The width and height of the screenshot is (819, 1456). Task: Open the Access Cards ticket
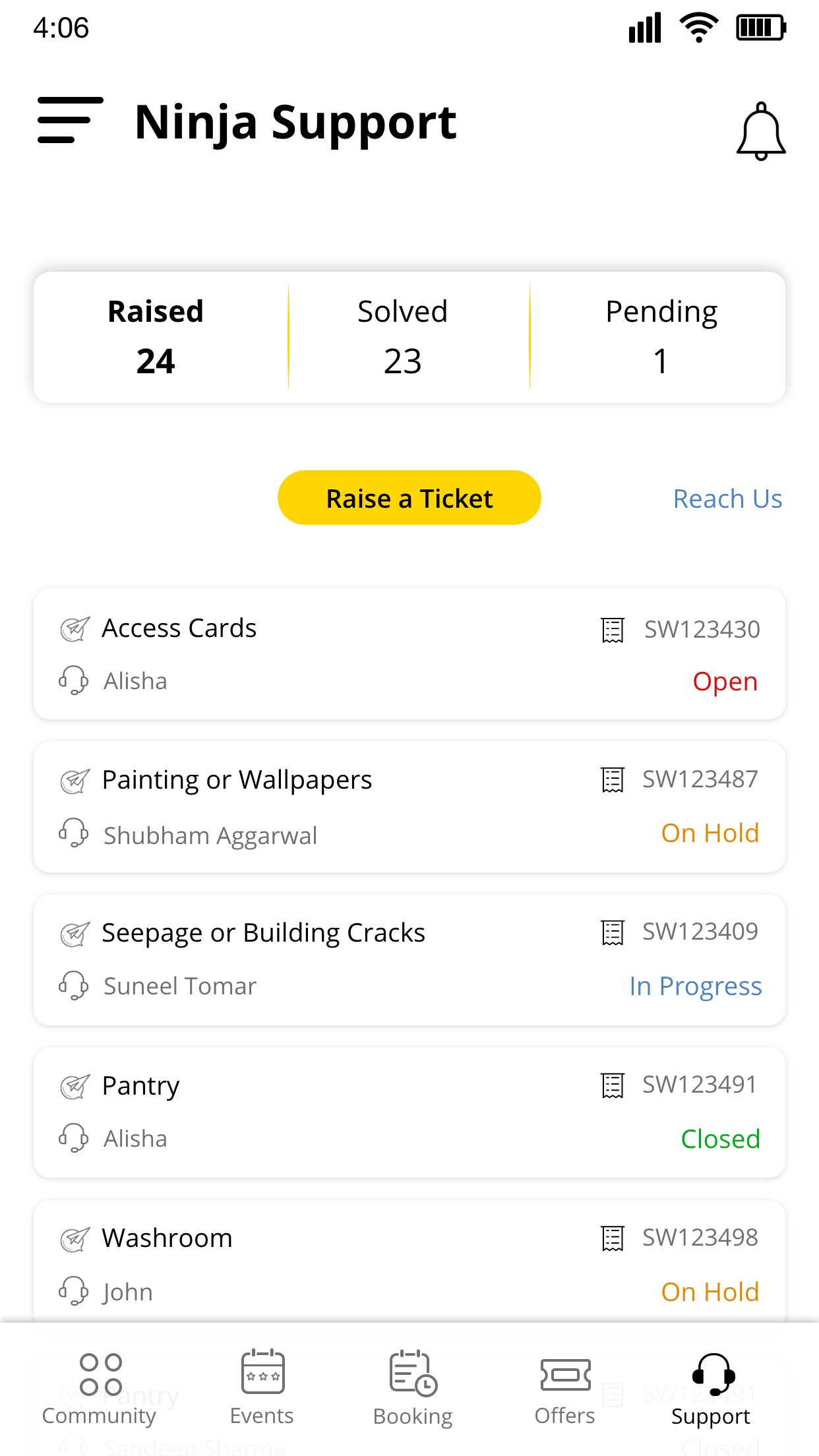tap(179, 628)
